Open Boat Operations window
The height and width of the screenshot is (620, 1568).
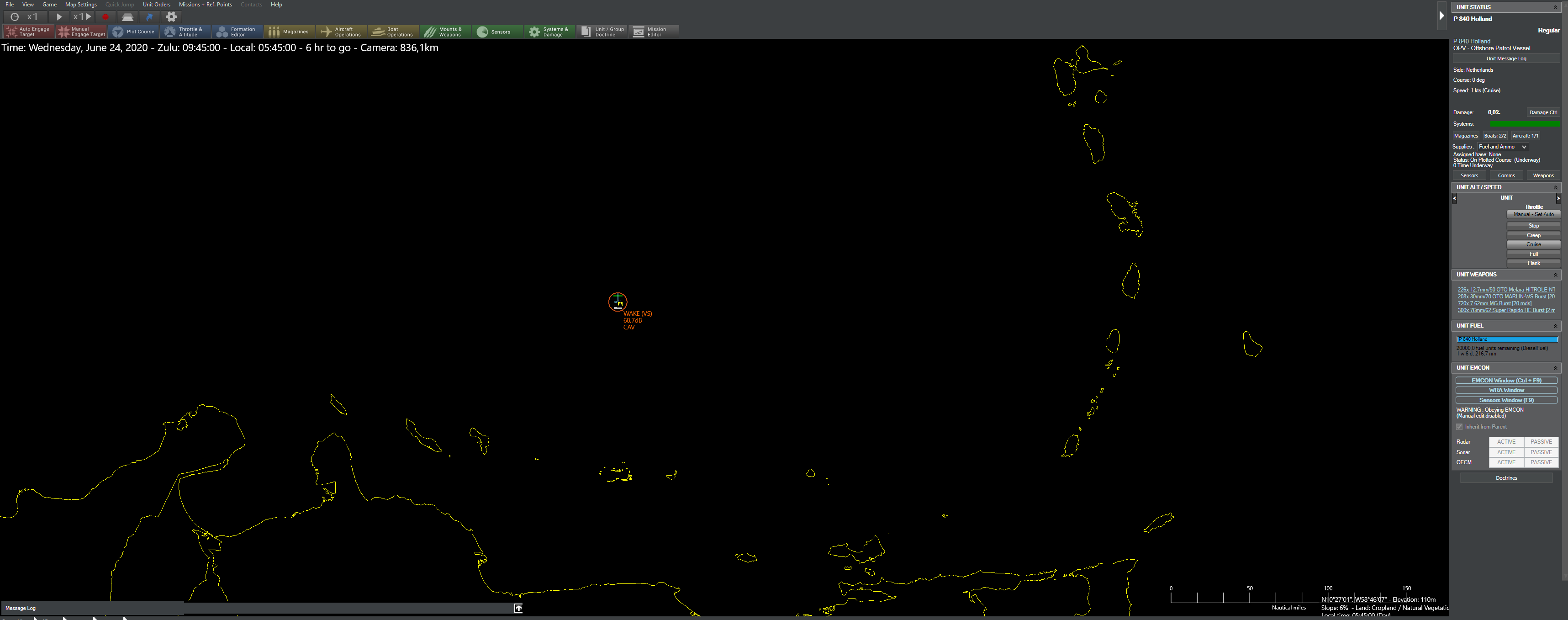coord(394,32)
